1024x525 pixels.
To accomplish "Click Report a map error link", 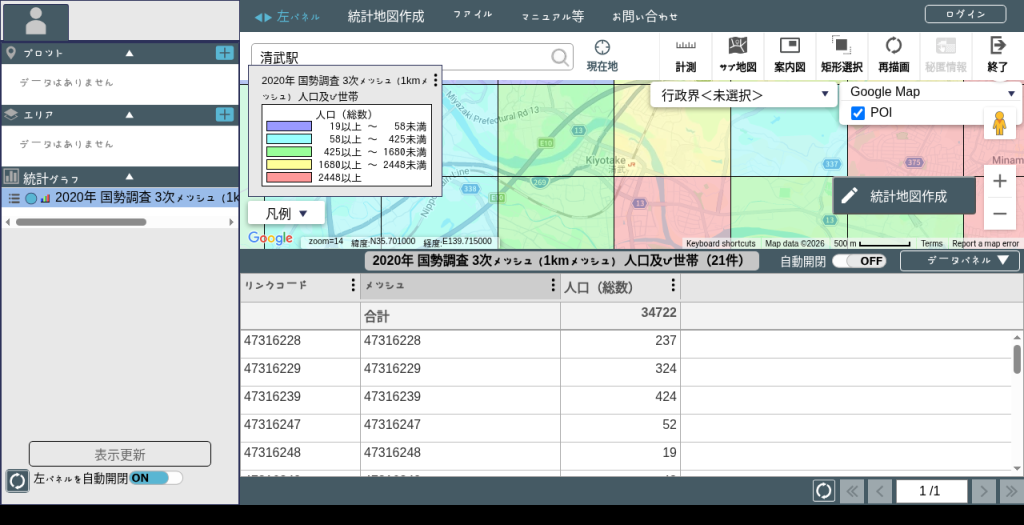I will tap(985, 244).
